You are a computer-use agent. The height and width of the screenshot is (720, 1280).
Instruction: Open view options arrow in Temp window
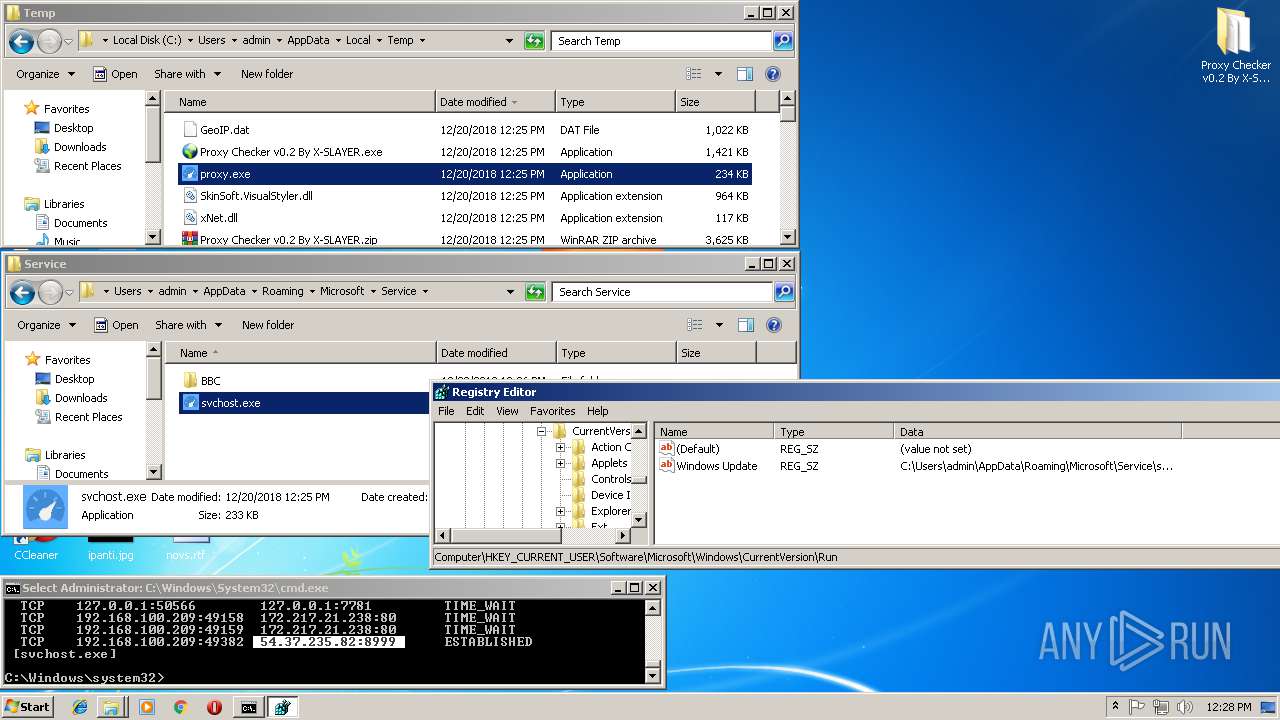click(x=718, y=74)
